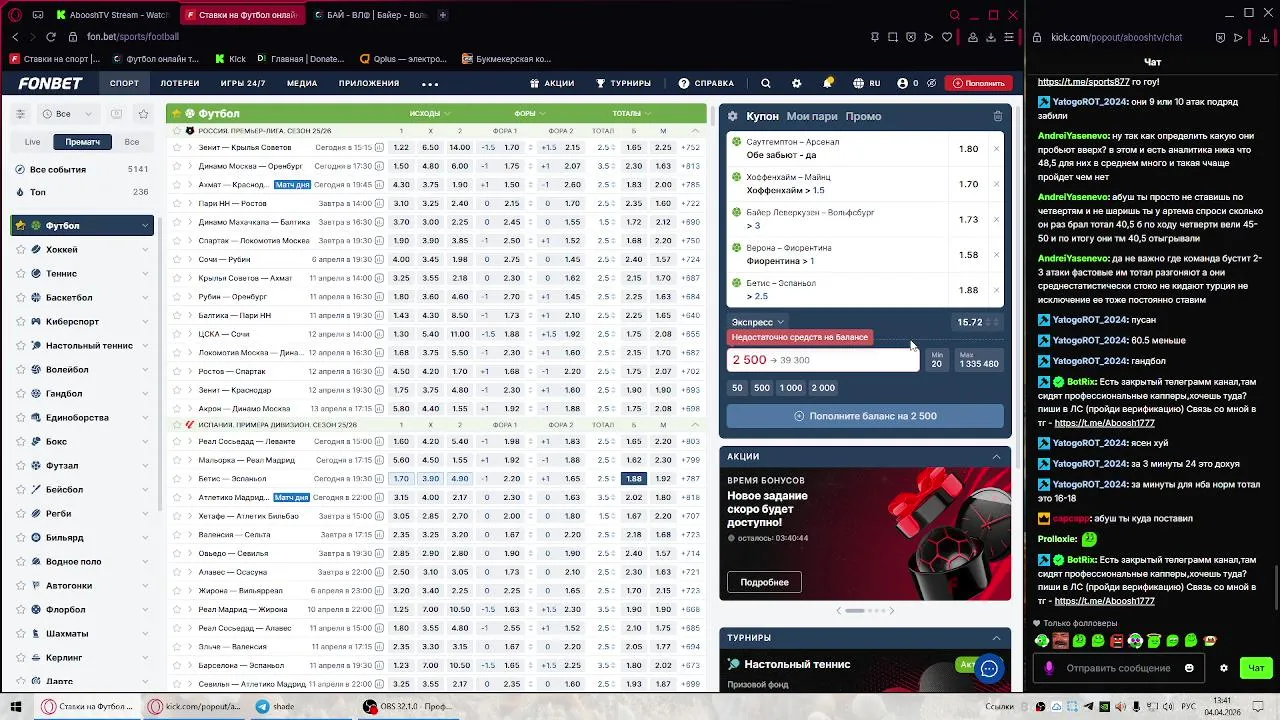
Task: Select the Все filter next to Прематч
Action: pyautogui.click(x=131, y=142)
